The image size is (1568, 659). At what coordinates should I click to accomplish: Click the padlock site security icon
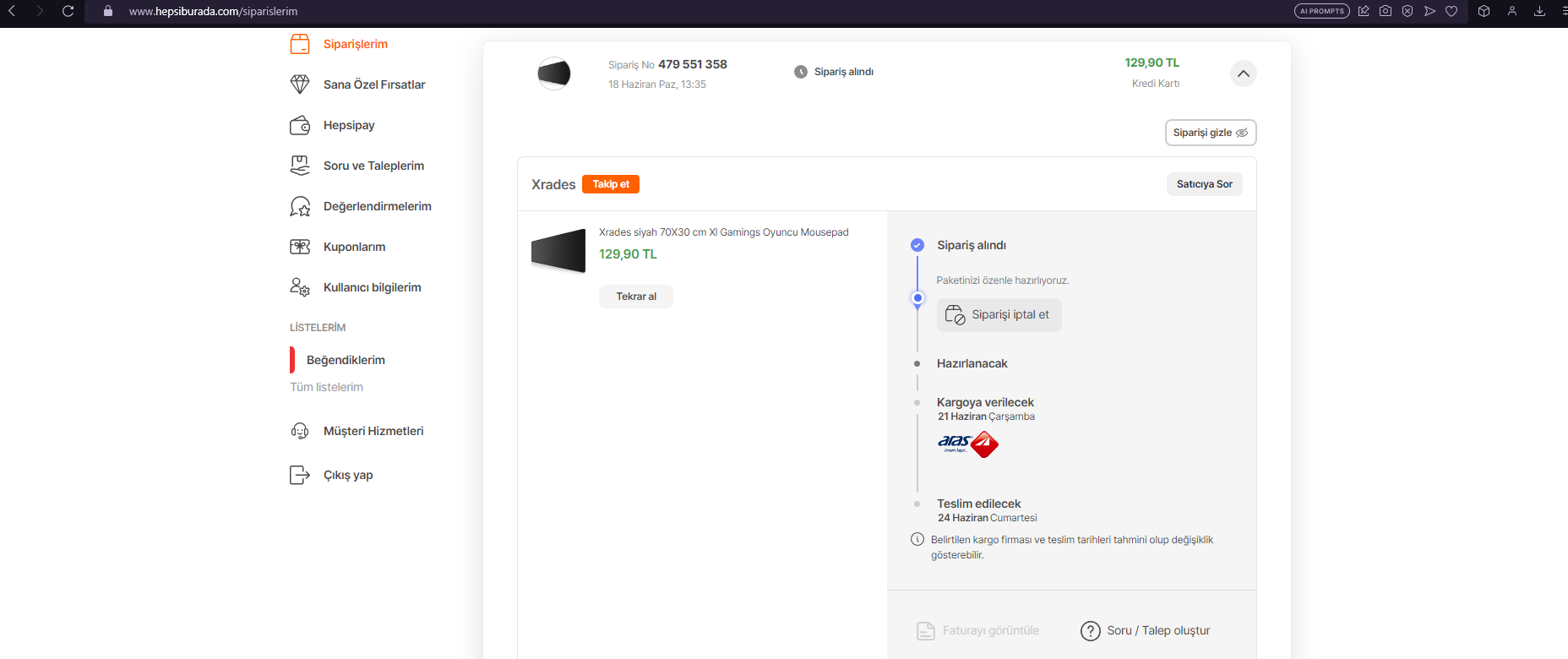coord(108,11)
